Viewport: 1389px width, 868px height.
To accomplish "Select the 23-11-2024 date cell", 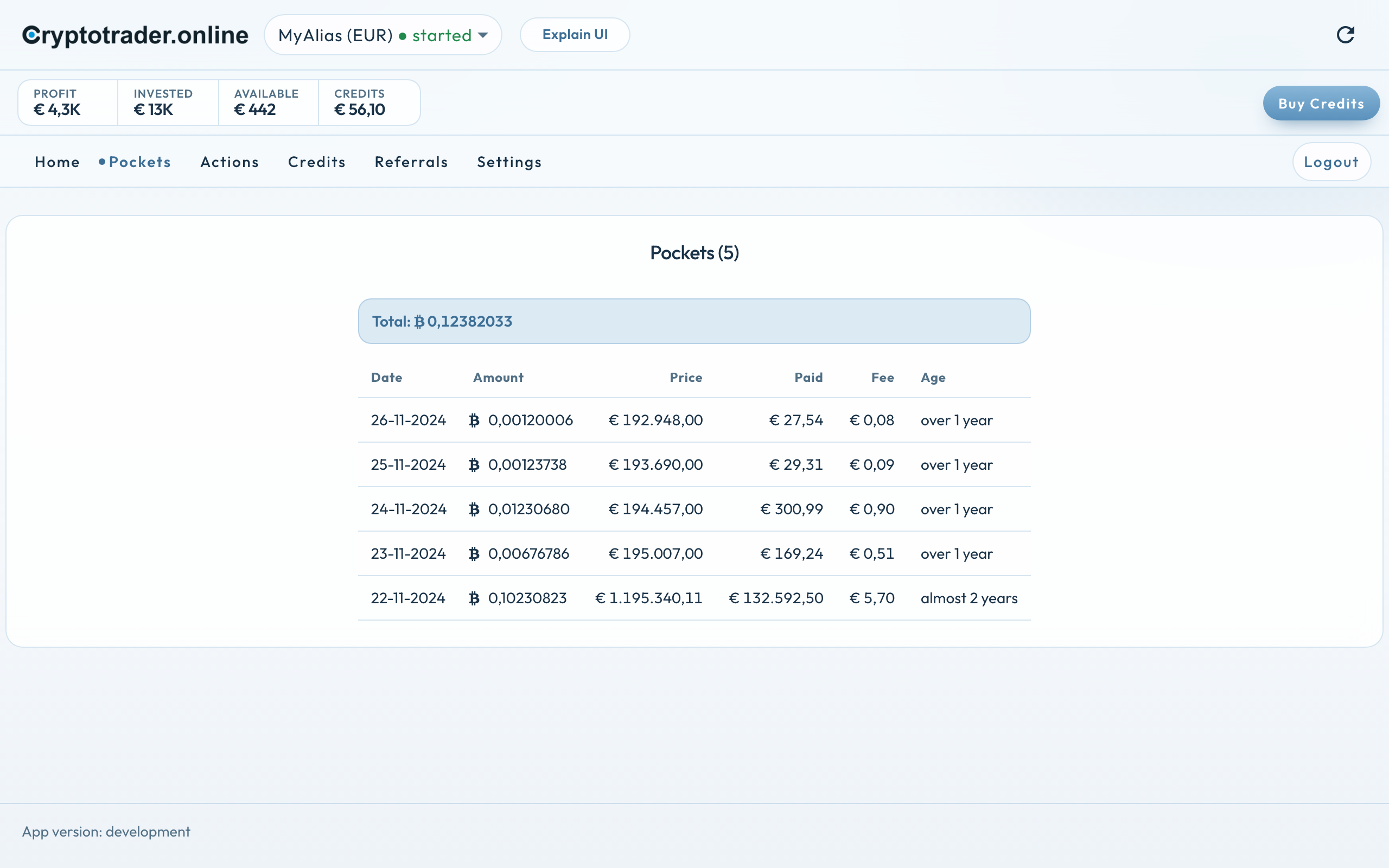I will pos(408,553).
